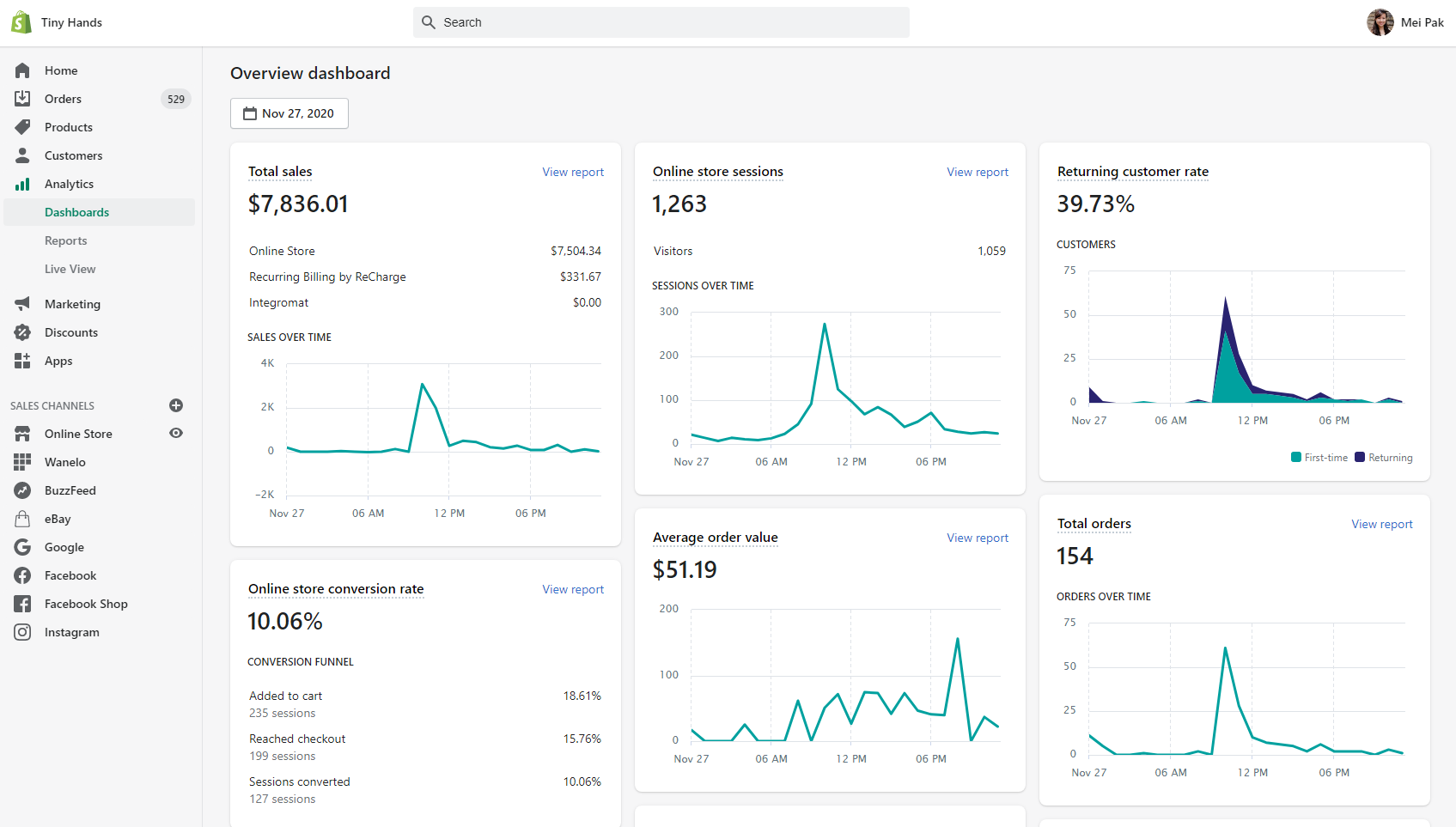Click the eBay shopping bag icon

click(22, 519)
